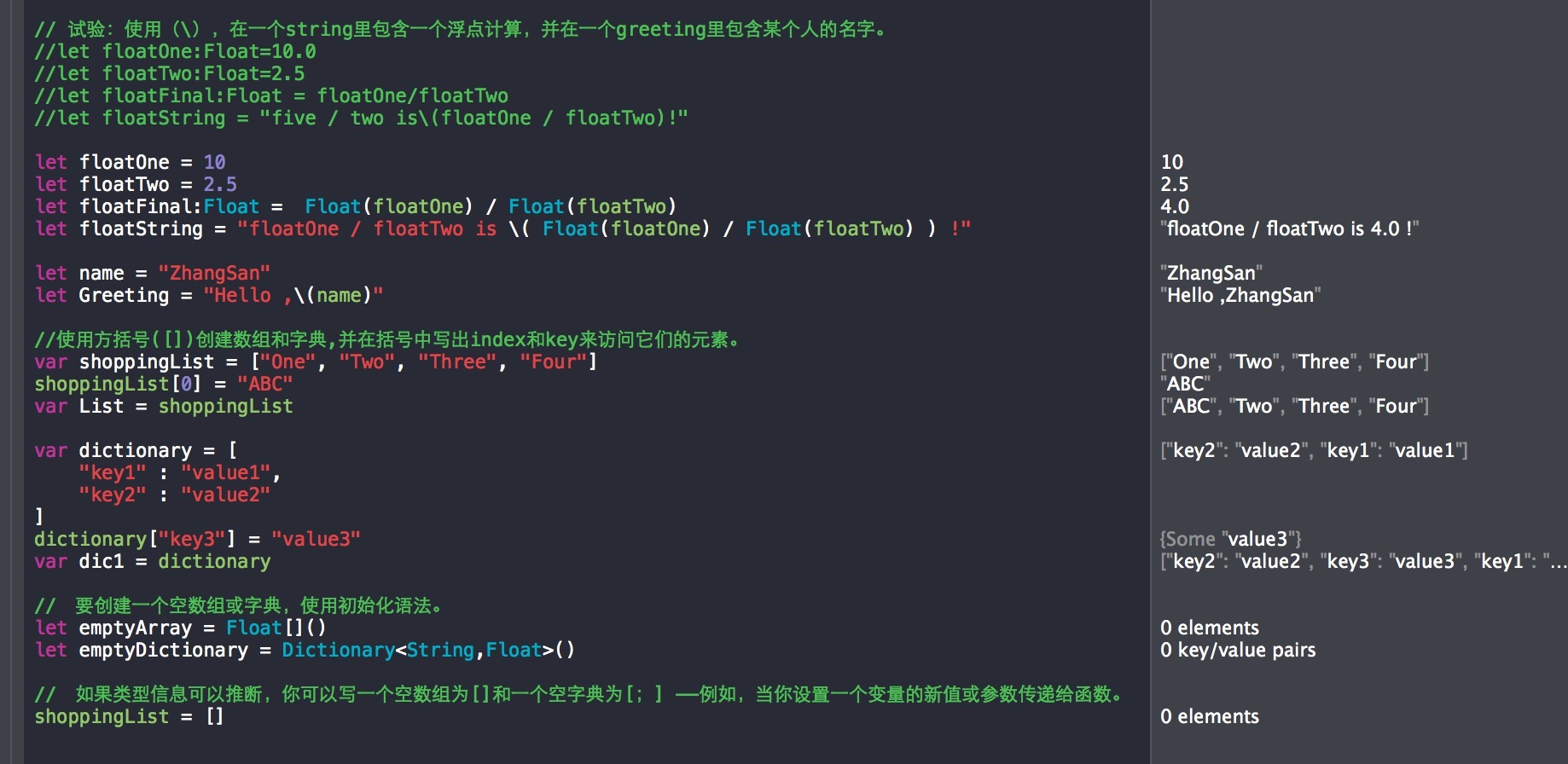Click the '0 elements' result beside shoppingList = []
The height and width of the screenshot is (764, 1568).
(1210, 716)
